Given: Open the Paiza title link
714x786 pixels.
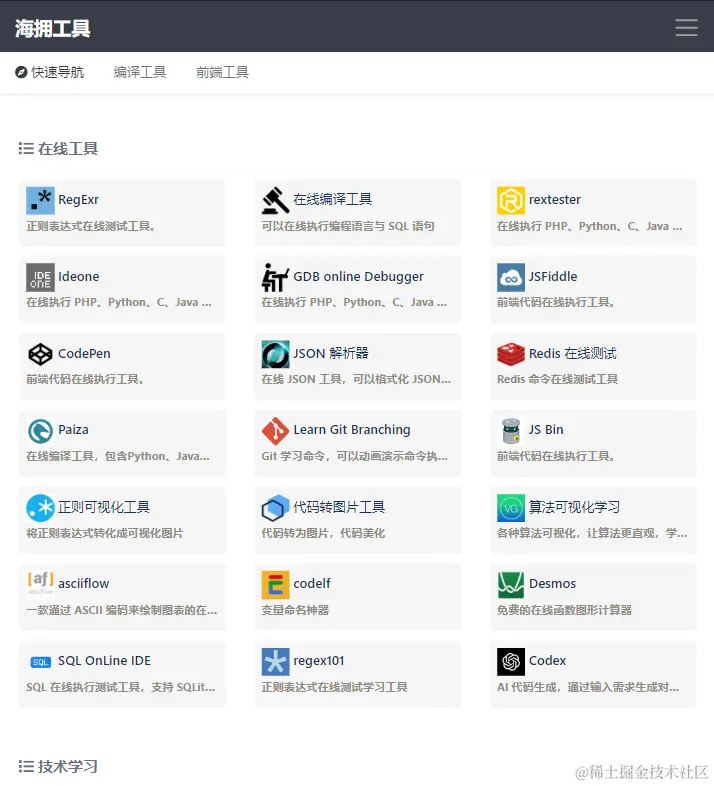Looking at the screenshot, I should click(x=73, y=430).
